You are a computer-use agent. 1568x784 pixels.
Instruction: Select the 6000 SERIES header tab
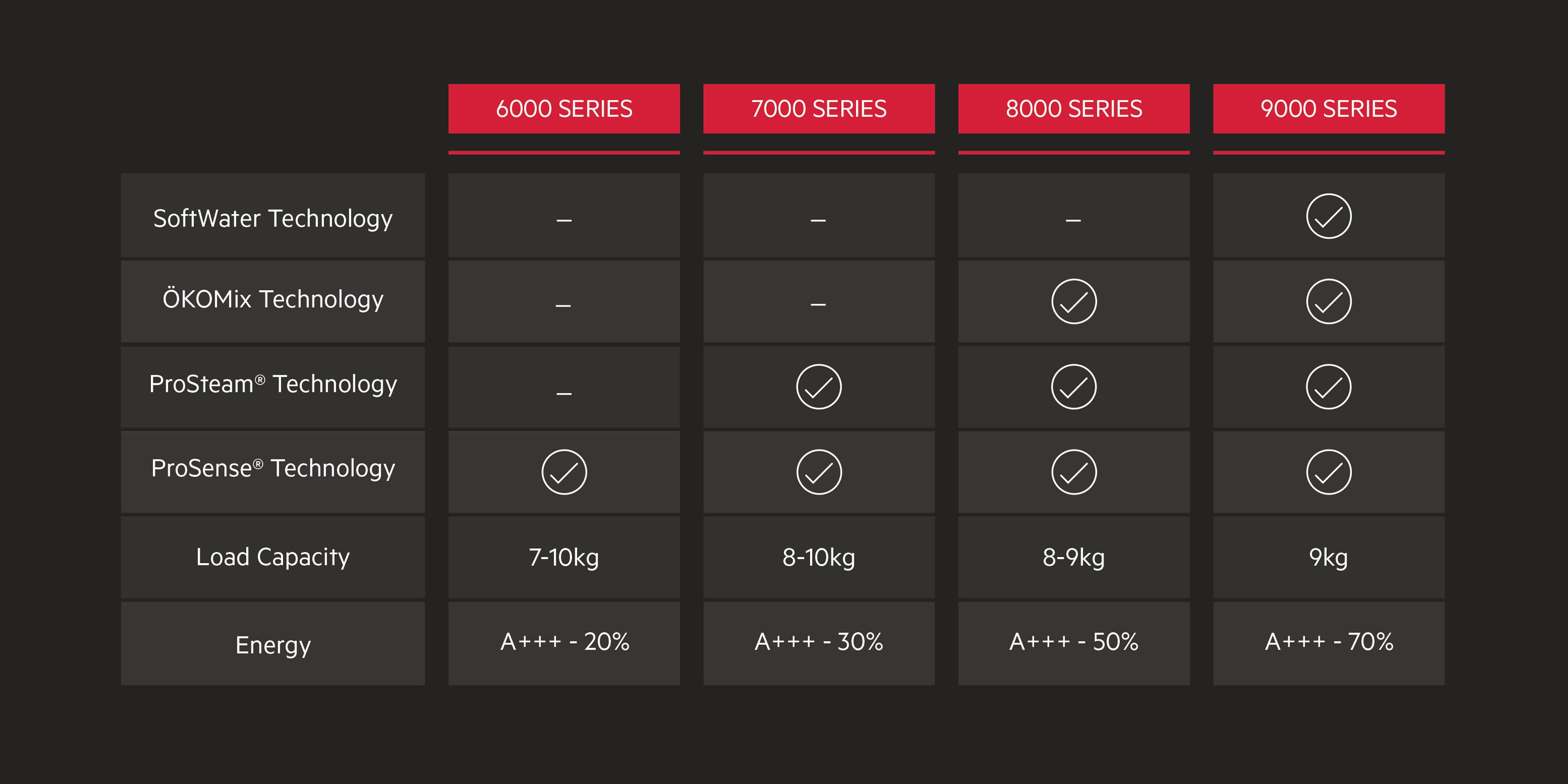coord(564,109)
